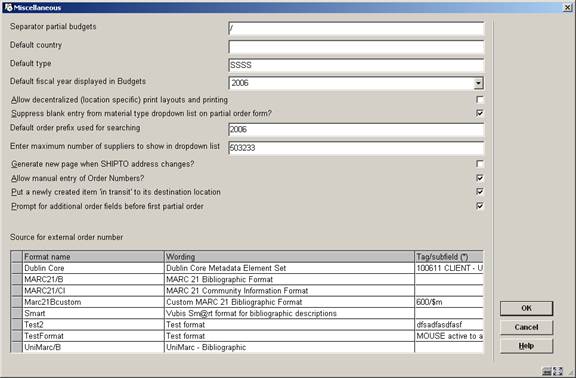The image size is (576, 378).
Task: Click the row selector beside Dublin Core
Action: coord(17,268)
